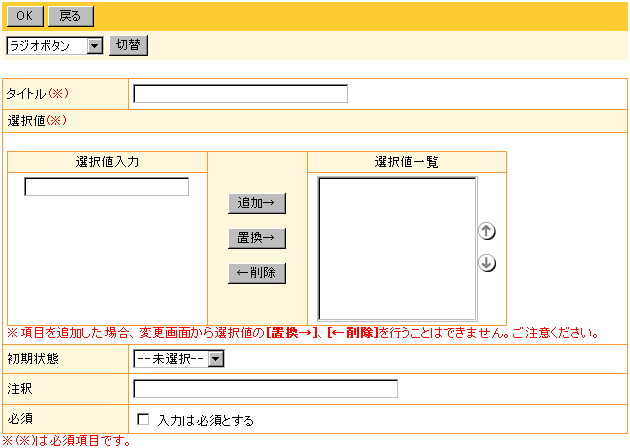The image size is (630, 448).
Task: Focus the タイトル text field
Action: coord(240,94)
